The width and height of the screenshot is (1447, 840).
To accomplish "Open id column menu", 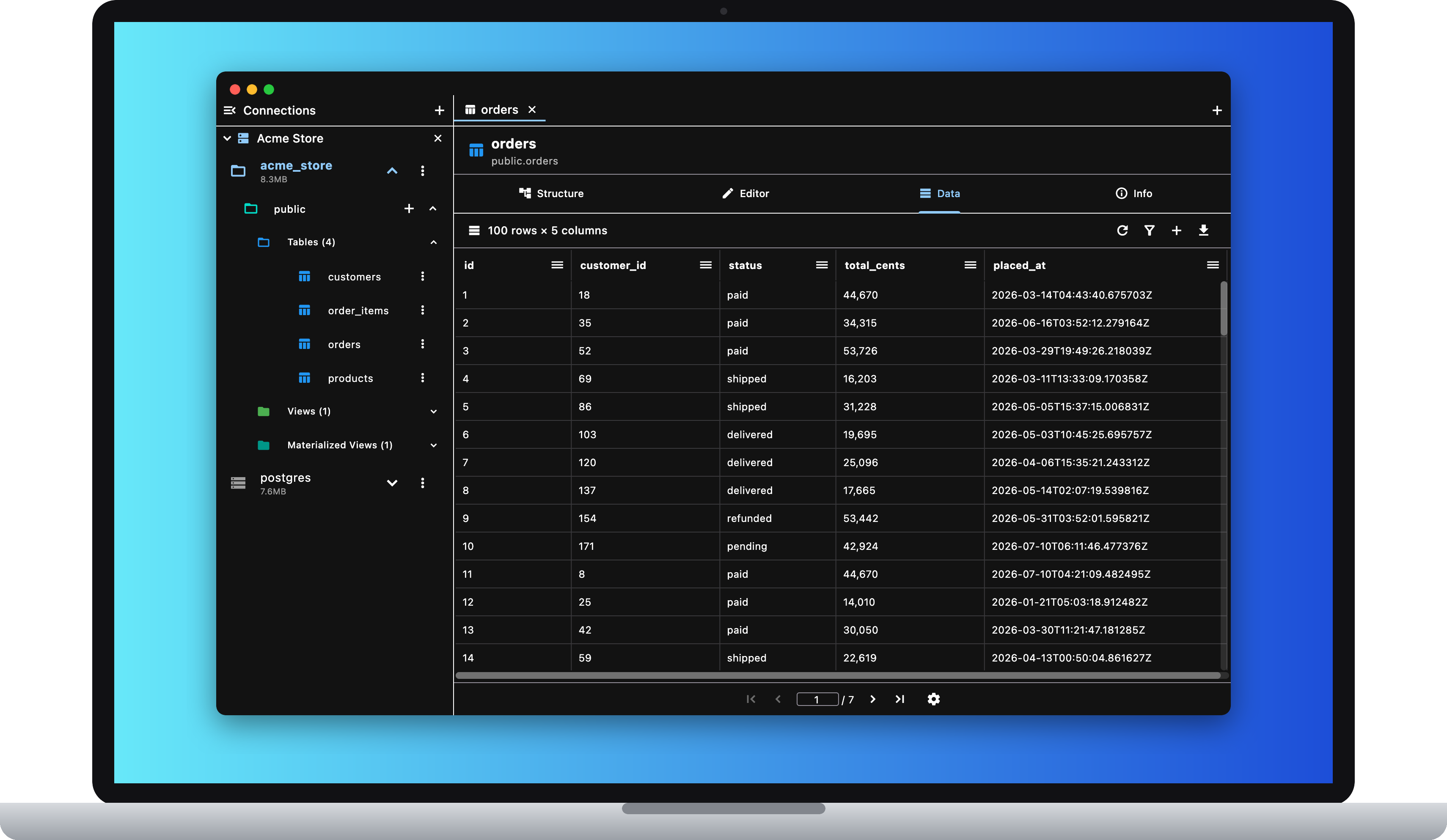I will click(x=557, y=265).
